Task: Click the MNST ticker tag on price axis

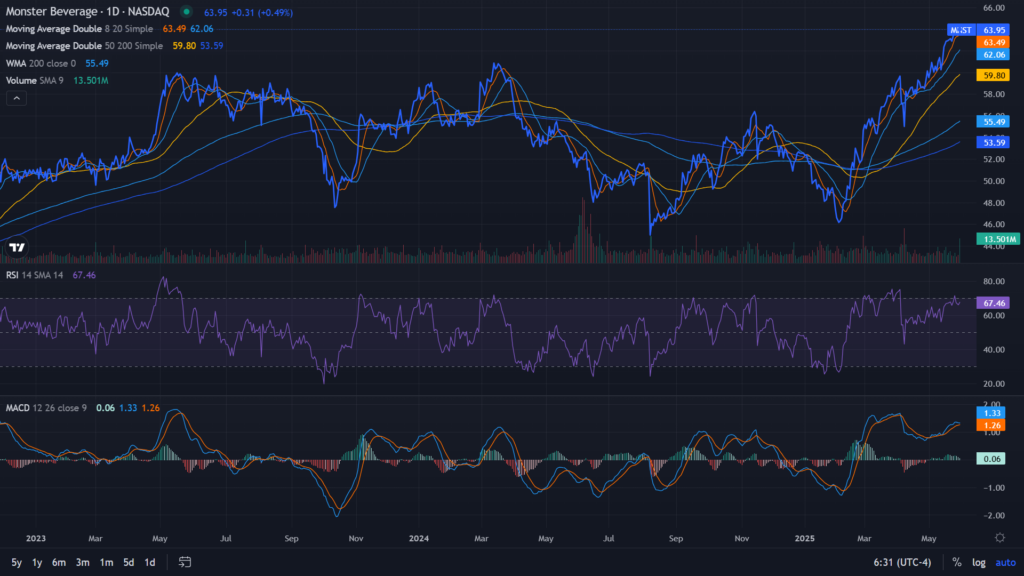Action: (x=961, y=30)
